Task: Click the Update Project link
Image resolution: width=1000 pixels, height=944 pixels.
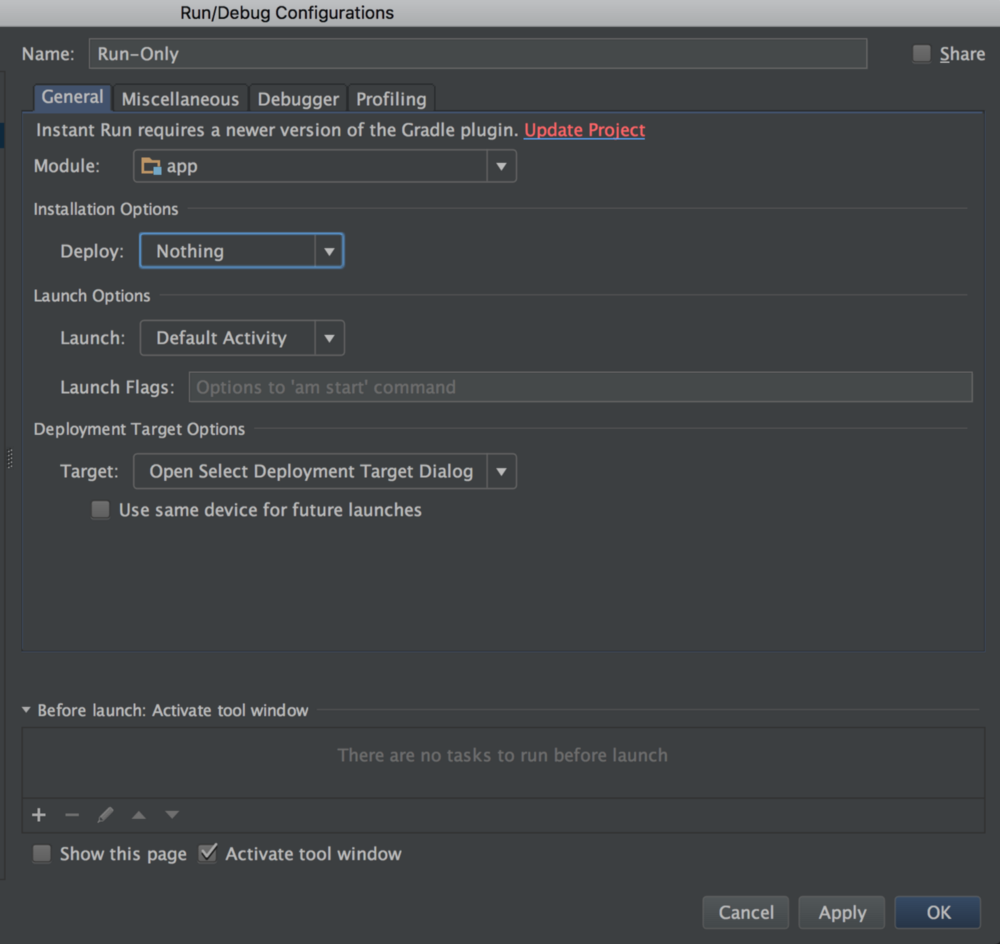Action: (x=584, y=130)
